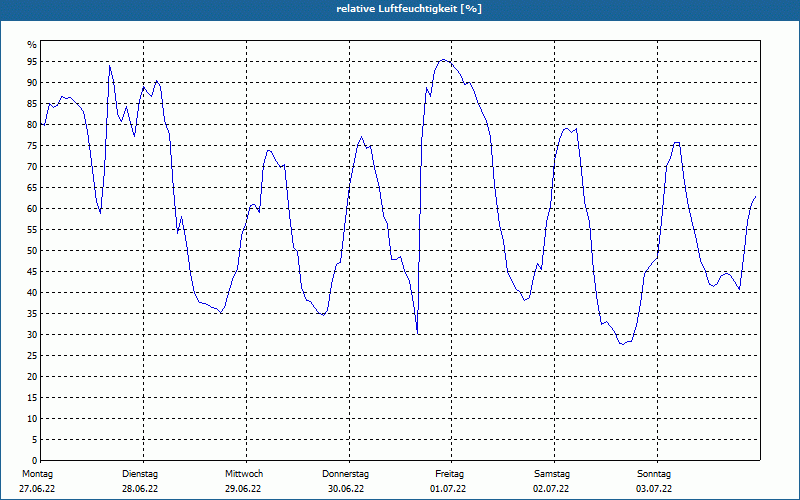The height and width of the screenshot is (500, 800).
Task: Click the curve's highest peak near Freitag
Action: click(x=444, y=60)
